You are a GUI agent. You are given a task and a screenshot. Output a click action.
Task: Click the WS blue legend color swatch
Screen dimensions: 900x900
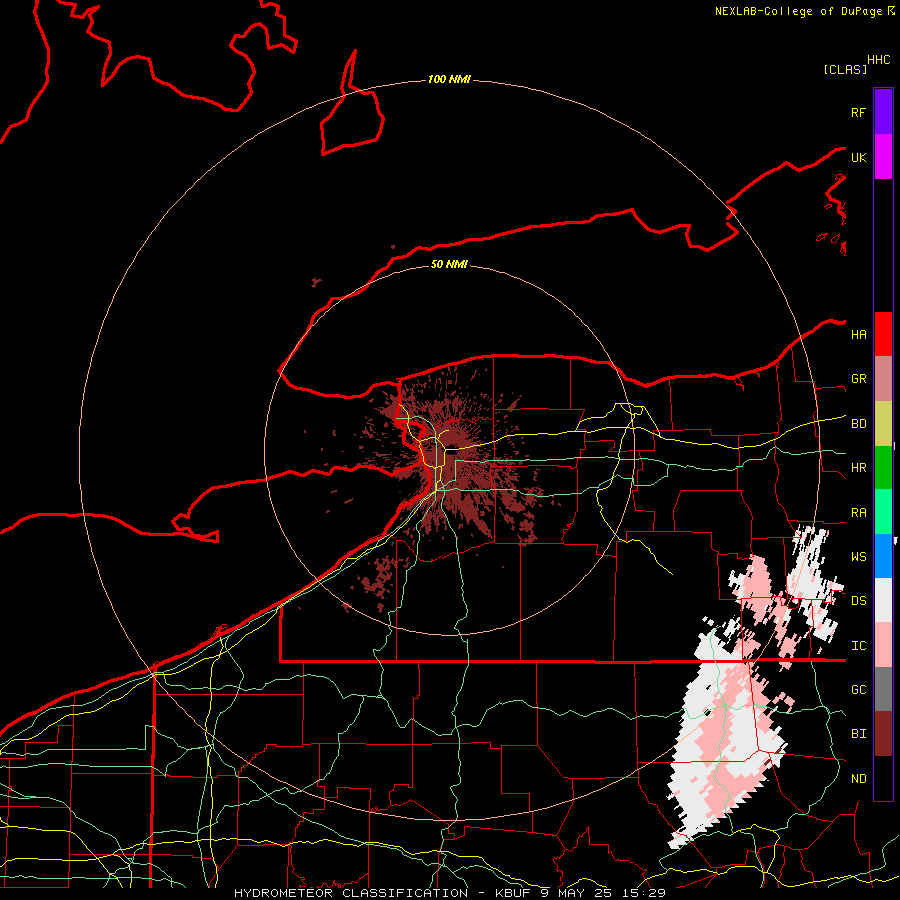[883, 556]
